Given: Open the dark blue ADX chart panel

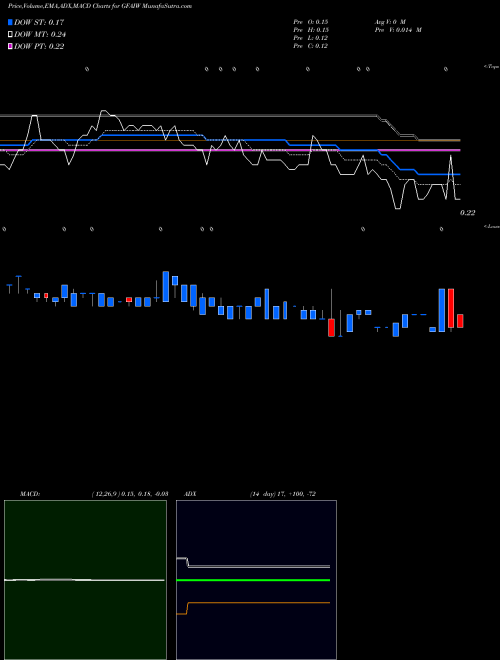Looking at the screenshot, I should click(x=256, y=580).
